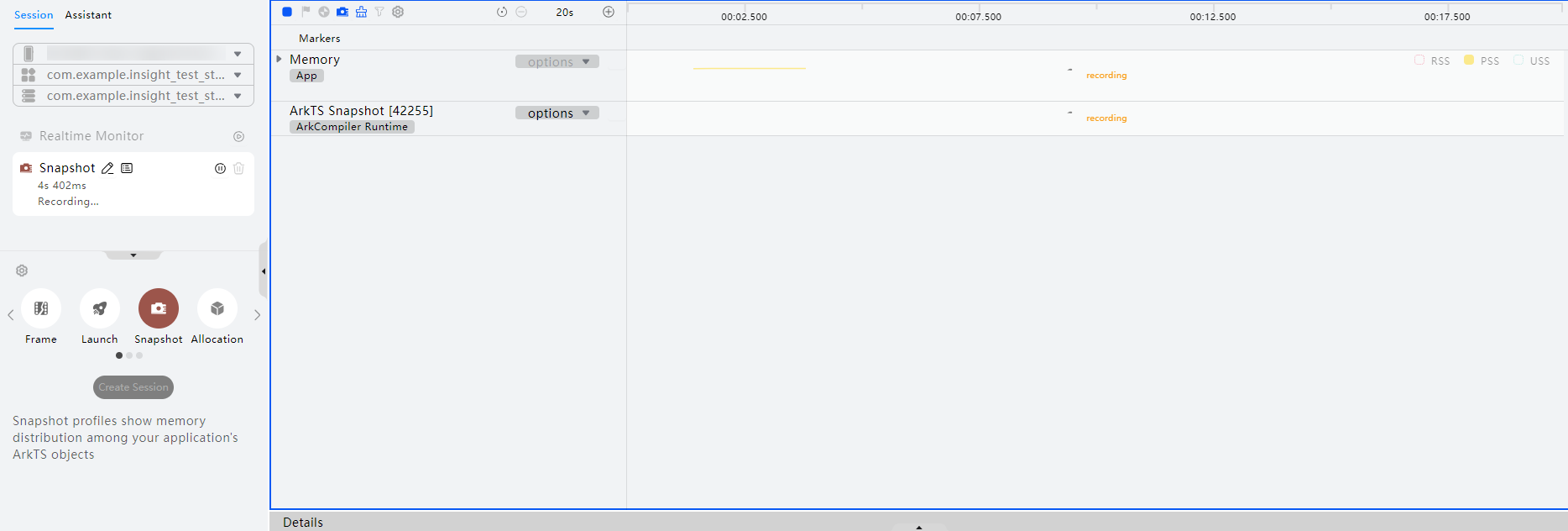The width and height of the screenshot is (1568, 531).
Task: Open the Snapshot session details list icon
Action: pyautogui.click(x=127, y=168)
